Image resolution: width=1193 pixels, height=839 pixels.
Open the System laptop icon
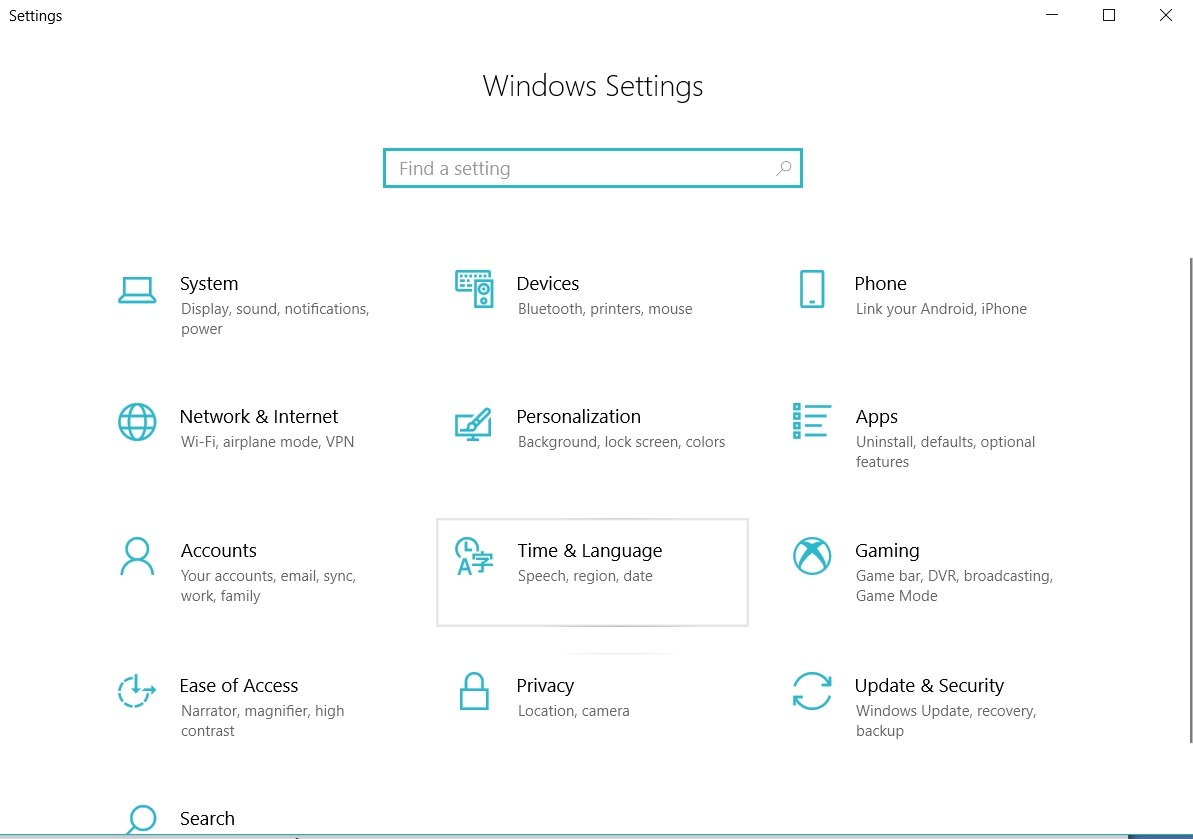click(137, 290)
